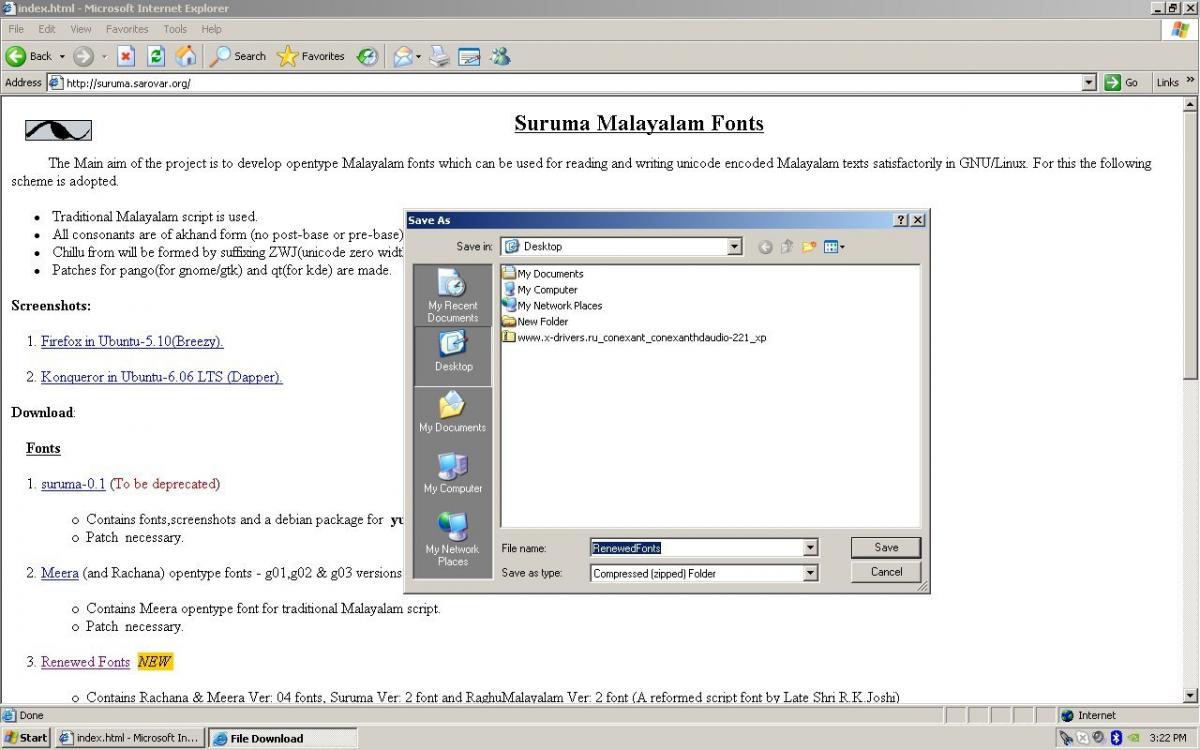
Task: Open the File menu
Action: [x=16, y=29]
